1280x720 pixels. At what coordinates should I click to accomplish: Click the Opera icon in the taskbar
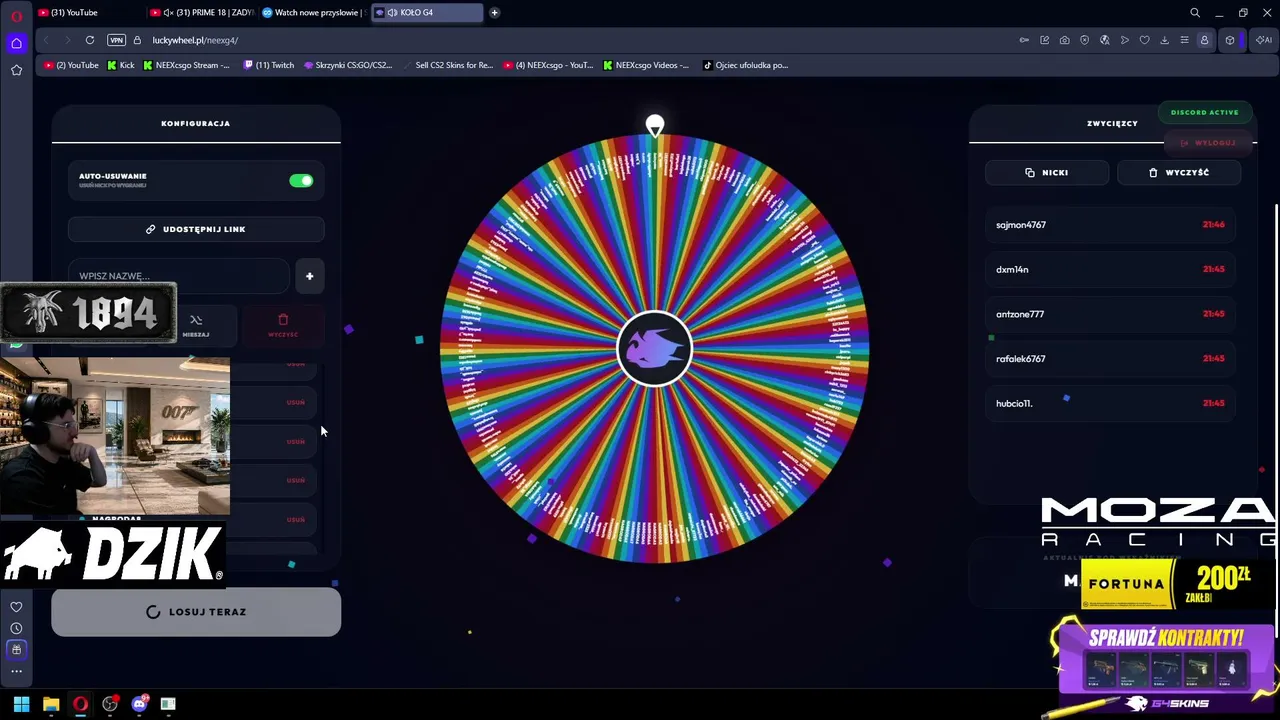click(x=80, y=704)
